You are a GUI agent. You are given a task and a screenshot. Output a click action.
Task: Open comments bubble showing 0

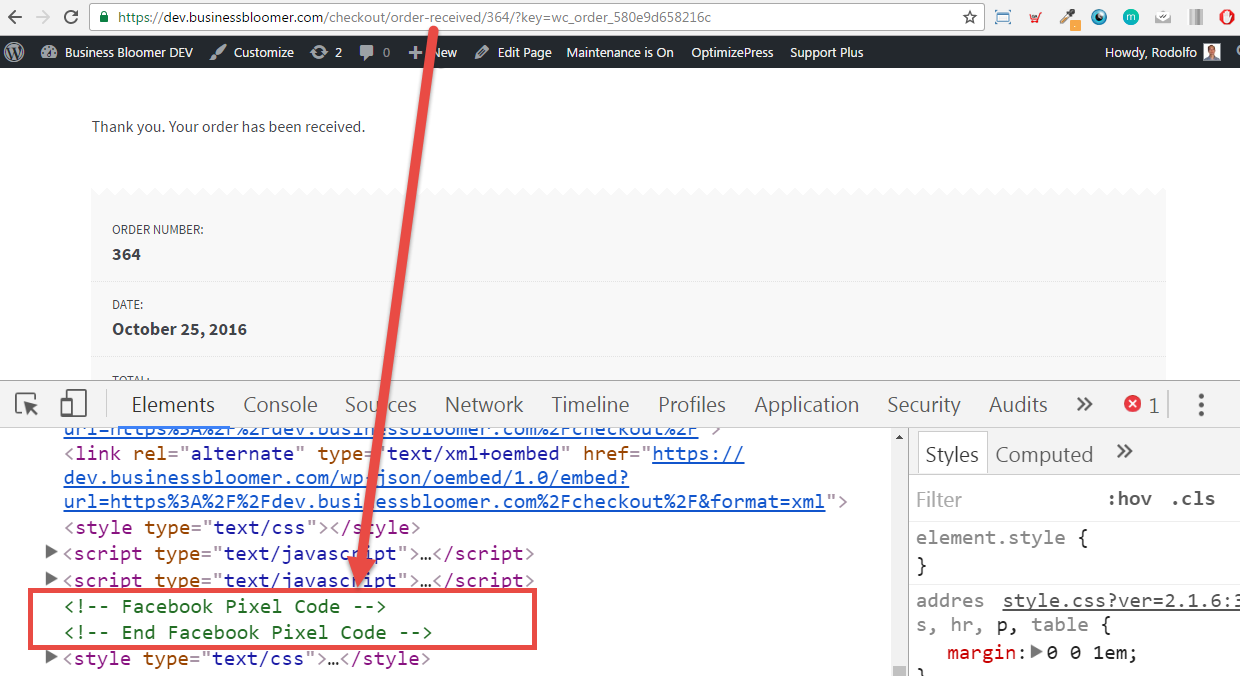point(375,52)
